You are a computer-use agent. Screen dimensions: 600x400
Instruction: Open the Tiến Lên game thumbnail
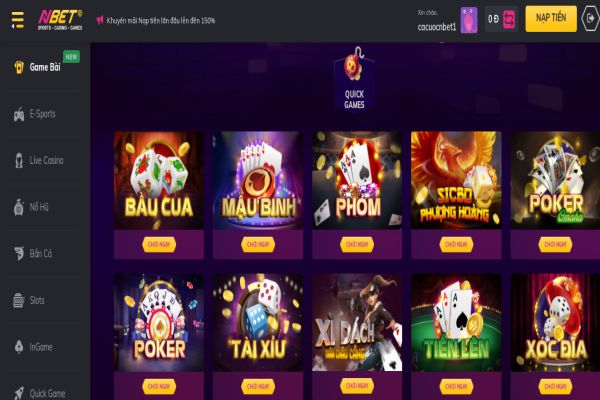click(456, 322)
